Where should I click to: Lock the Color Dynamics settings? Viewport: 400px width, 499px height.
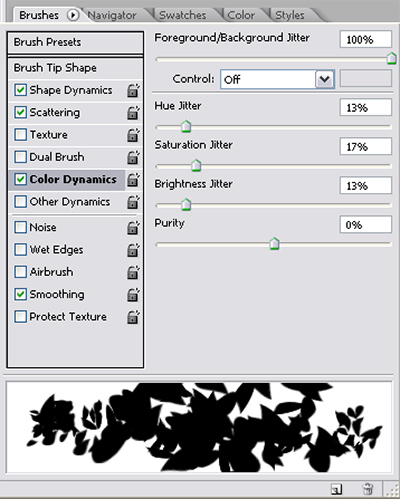click(133, 180)
